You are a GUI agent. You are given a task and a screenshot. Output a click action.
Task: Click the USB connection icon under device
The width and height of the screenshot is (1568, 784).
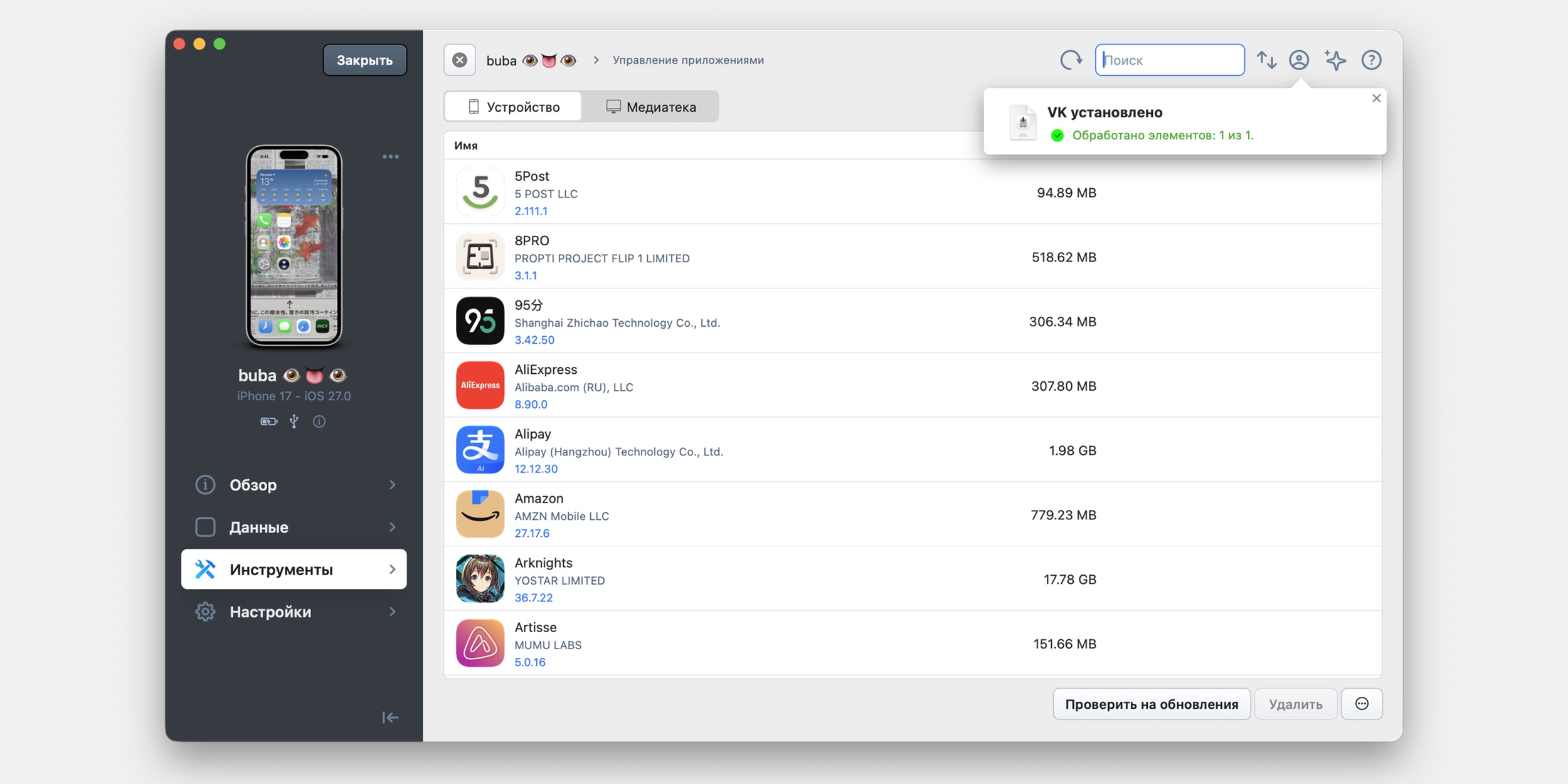click(294, 421)
